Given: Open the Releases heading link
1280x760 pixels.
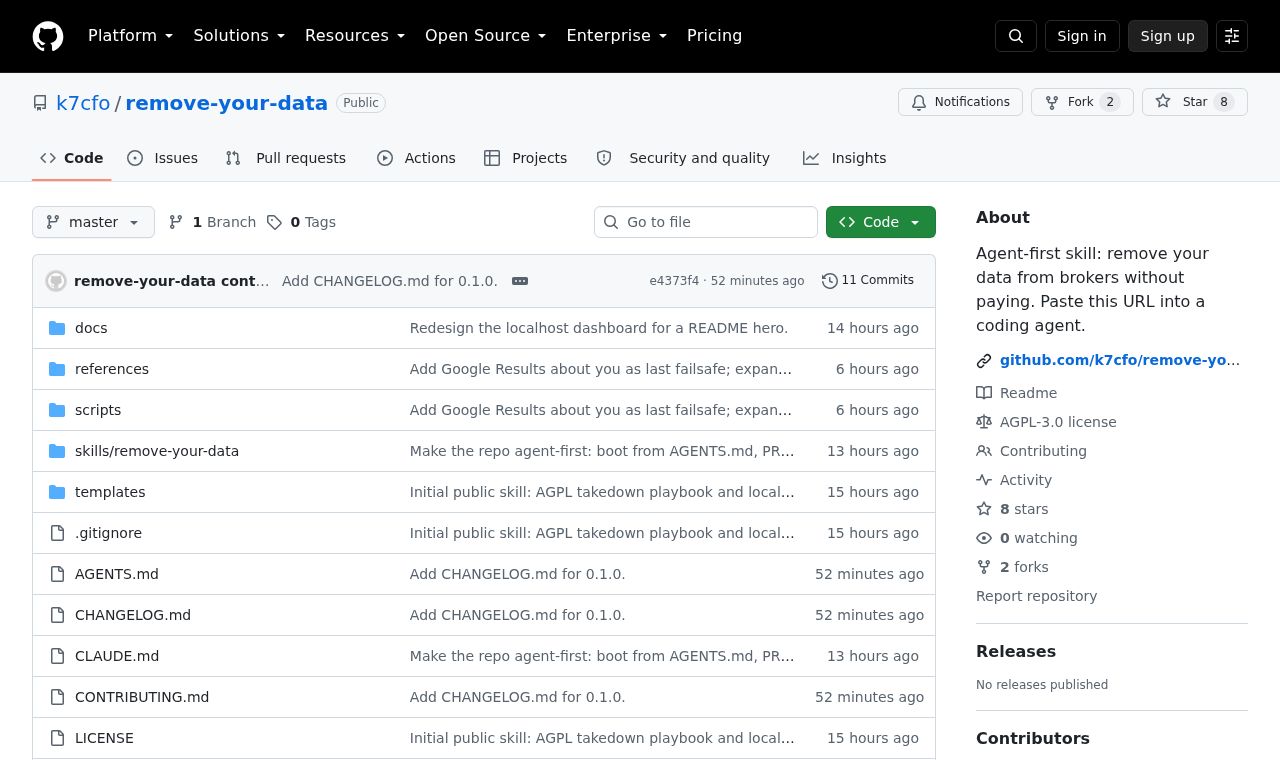Looking at the screenshot, I should pos(1016,651).
